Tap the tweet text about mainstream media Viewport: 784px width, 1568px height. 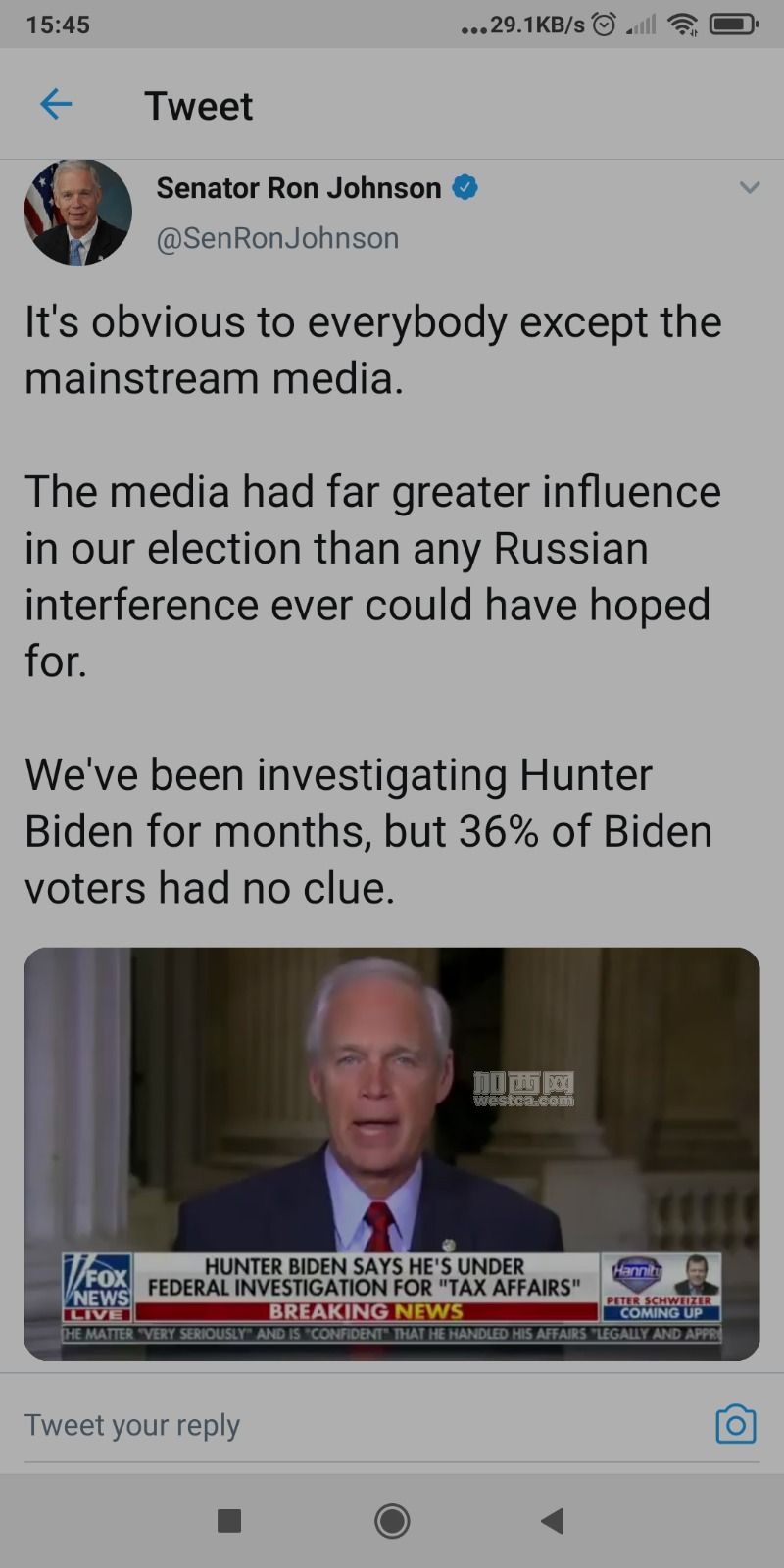pyautogui.click(x=373, y=350)
